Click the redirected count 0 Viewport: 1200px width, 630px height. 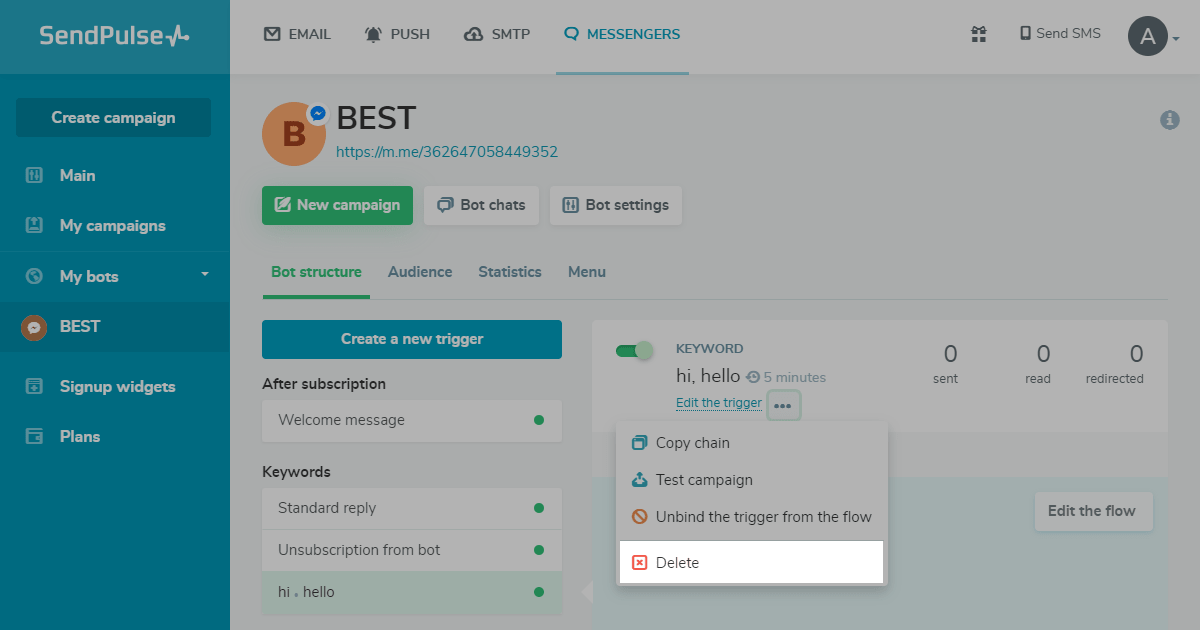tap(1136, 354)
